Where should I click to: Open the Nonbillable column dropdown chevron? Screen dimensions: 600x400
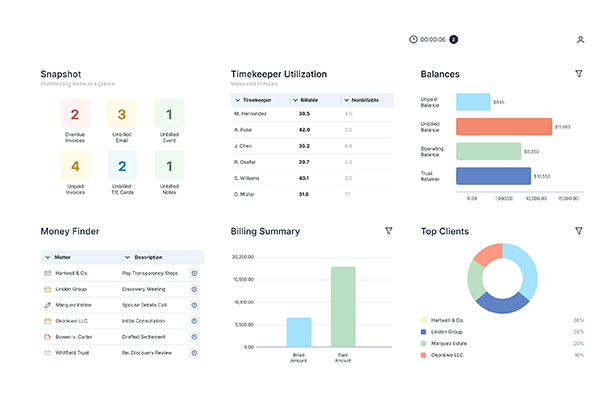click(x=346, y=100)
